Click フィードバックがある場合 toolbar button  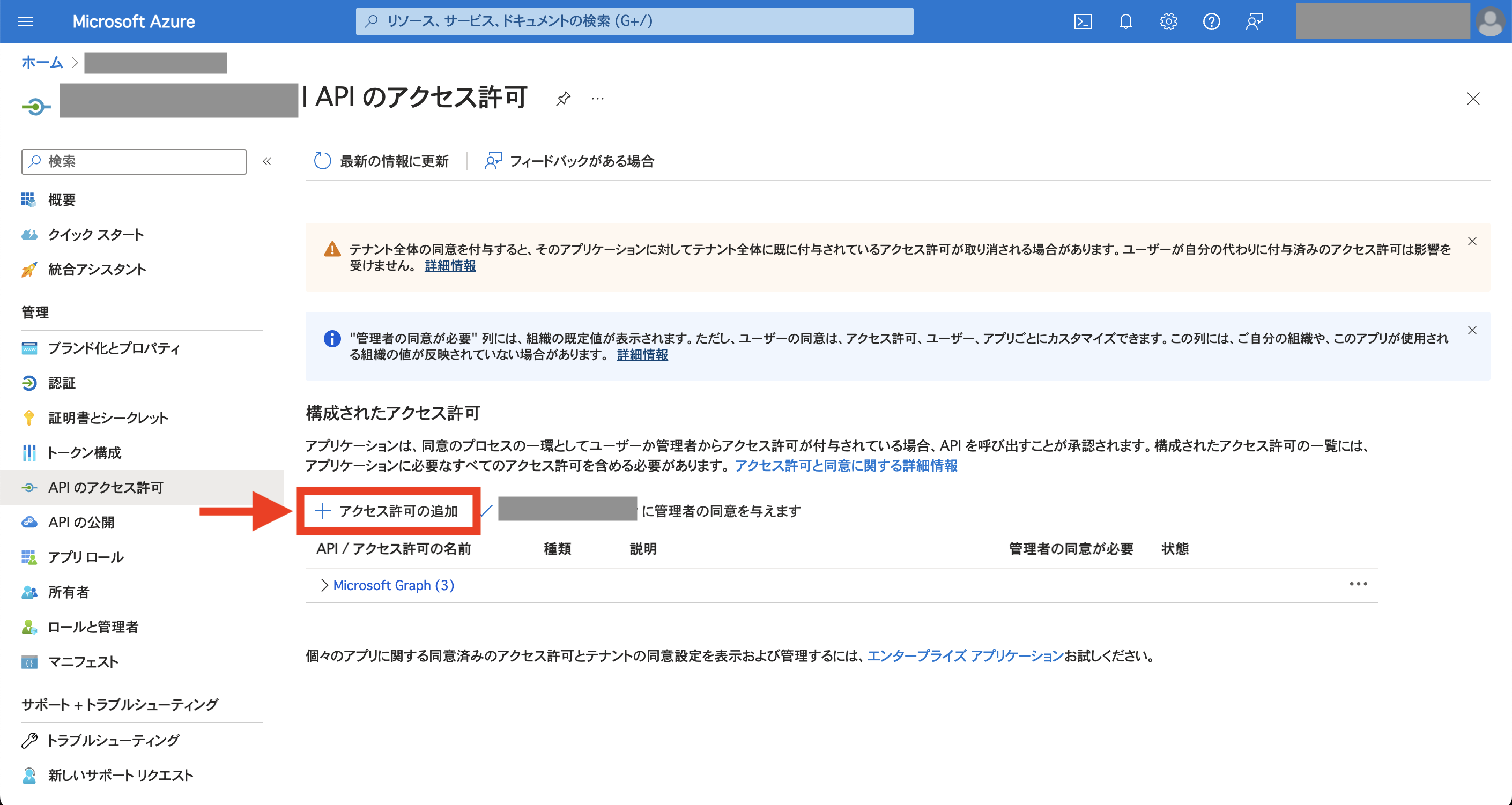tap(569, 161)
